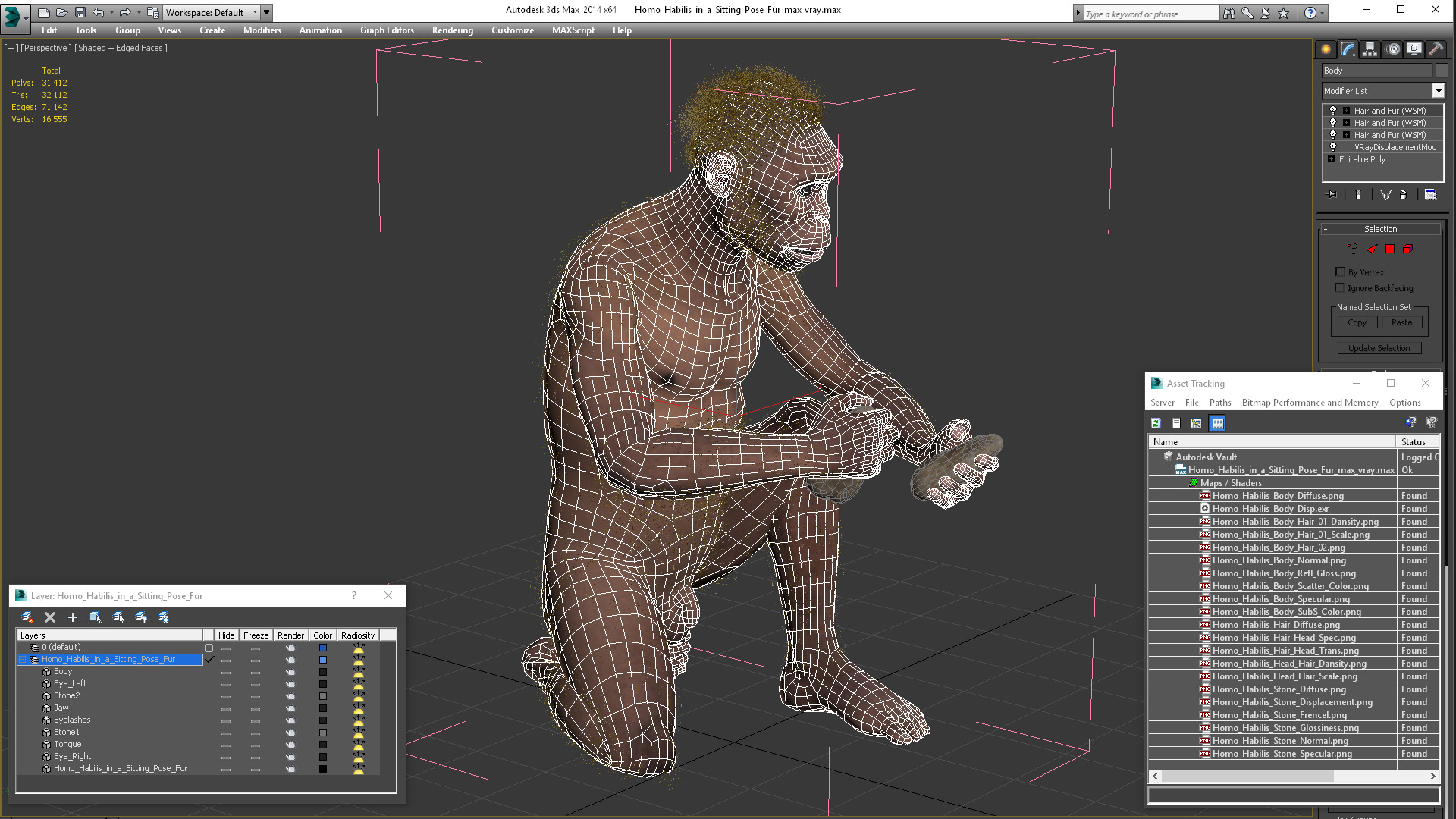
Task: Expand first Hair and Fur modifier plus
Action: 1347,110
